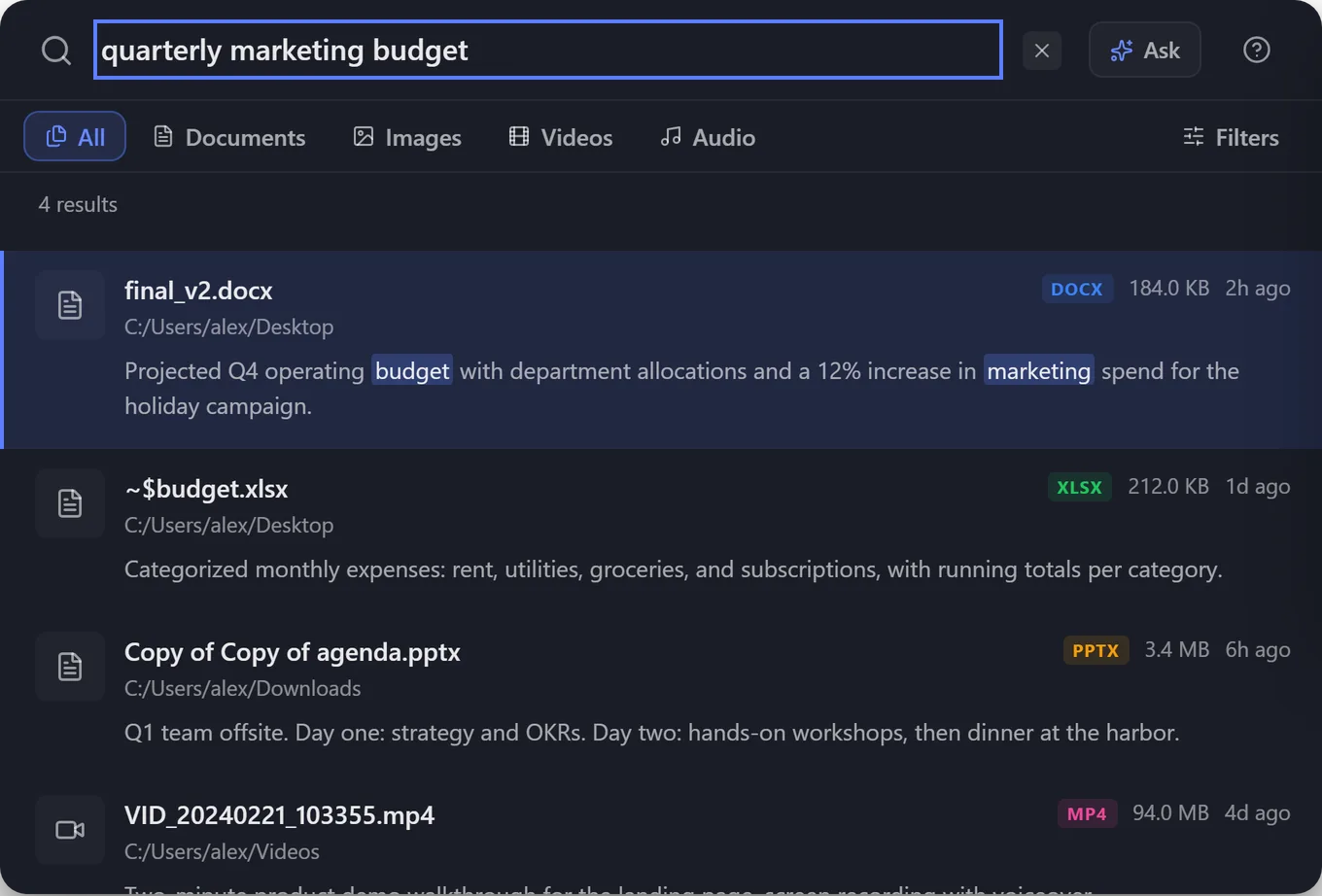Click the highlighted word budget in the snippet

tap(412, 371)
